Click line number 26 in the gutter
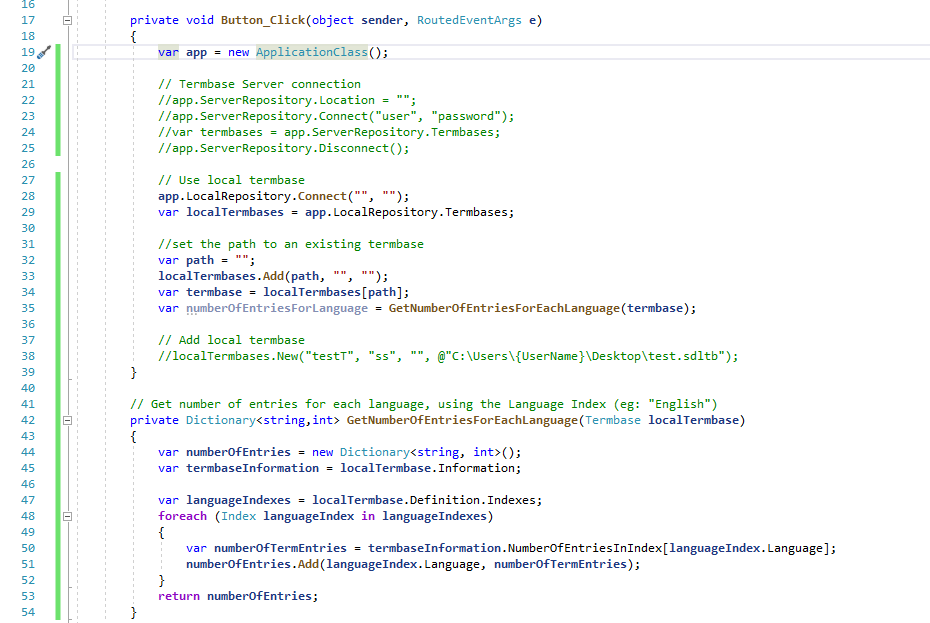The image size is (930, 623). 28,164
